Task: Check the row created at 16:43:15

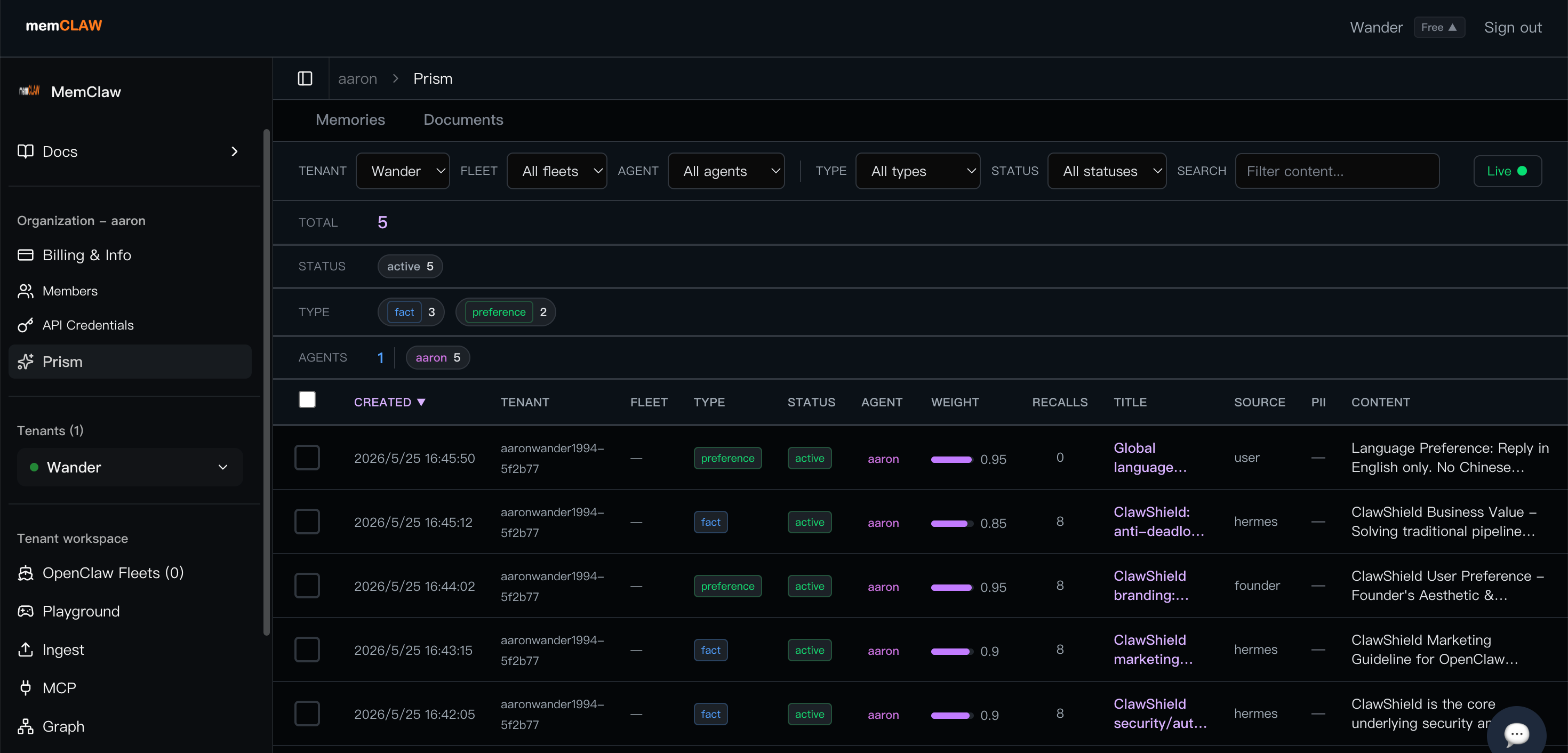Action: click(x=307, y=650)
